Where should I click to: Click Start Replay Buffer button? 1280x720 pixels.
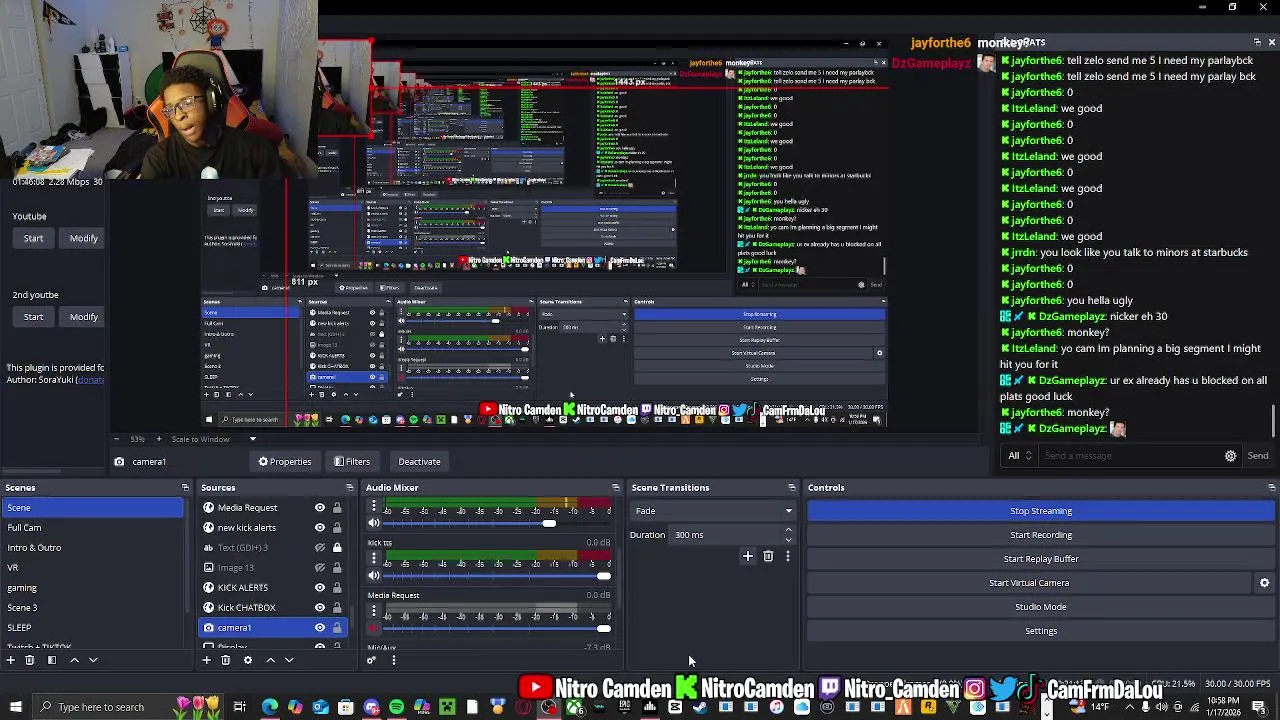point(1040,559)
